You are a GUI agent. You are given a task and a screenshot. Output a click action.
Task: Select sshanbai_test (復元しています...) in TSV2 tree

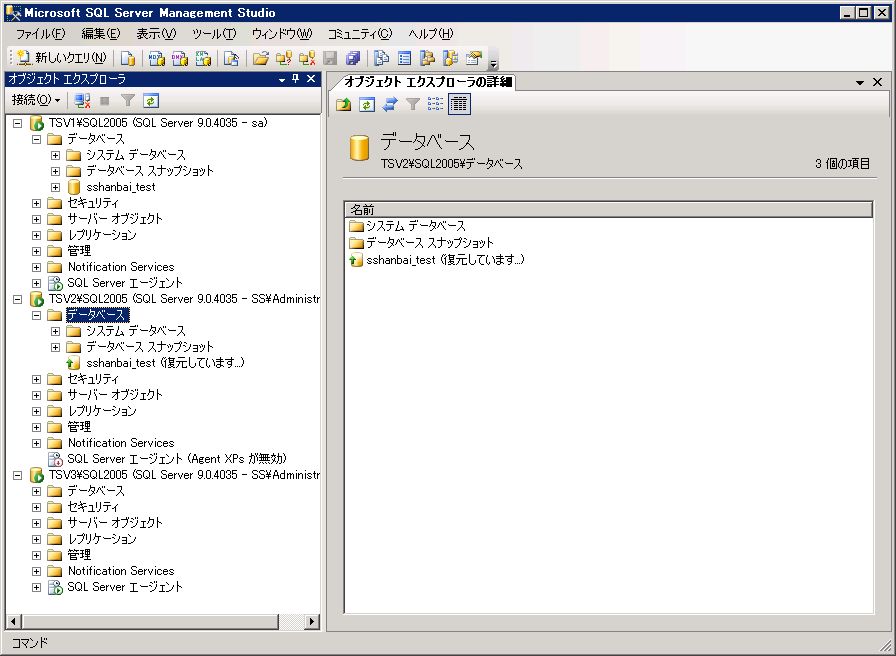click(165, 363)
